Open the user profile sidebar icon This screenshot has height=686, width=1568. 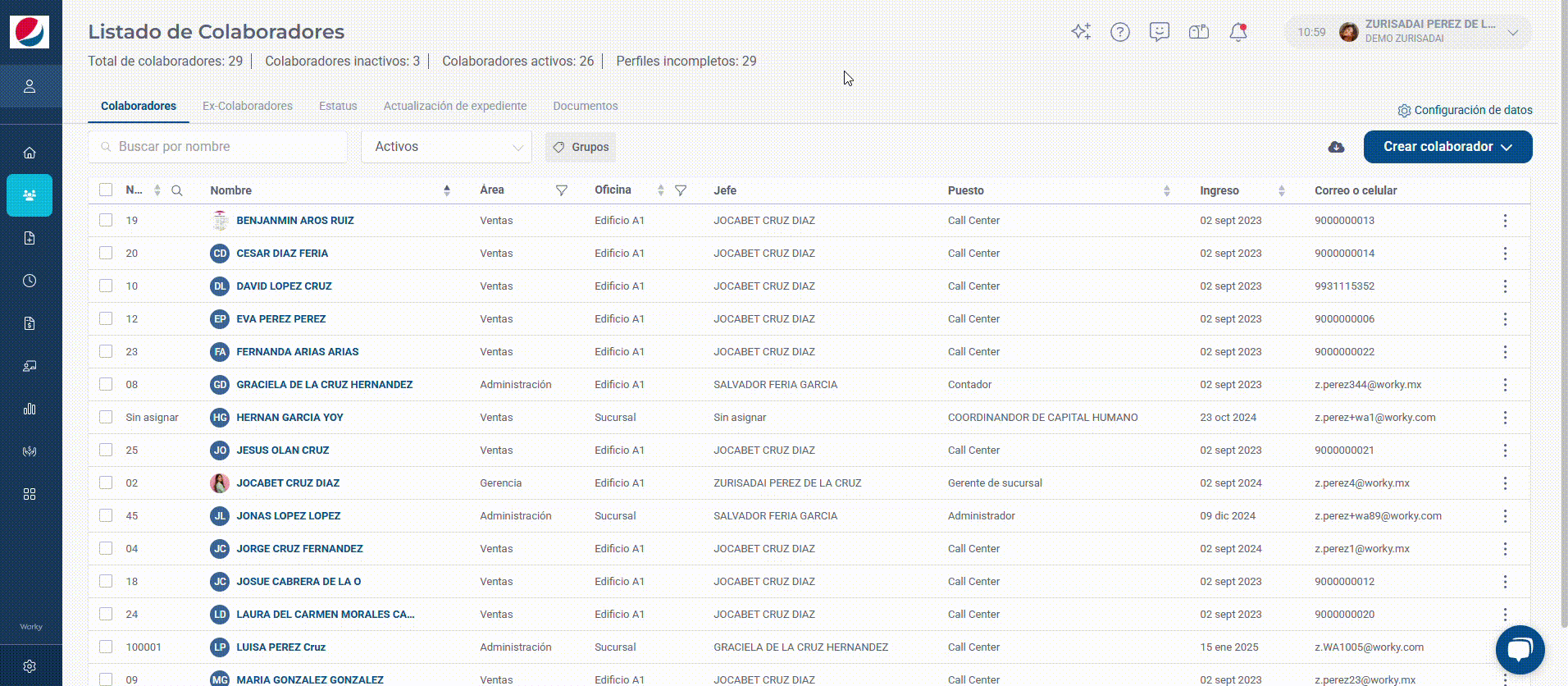coord(30,86)
